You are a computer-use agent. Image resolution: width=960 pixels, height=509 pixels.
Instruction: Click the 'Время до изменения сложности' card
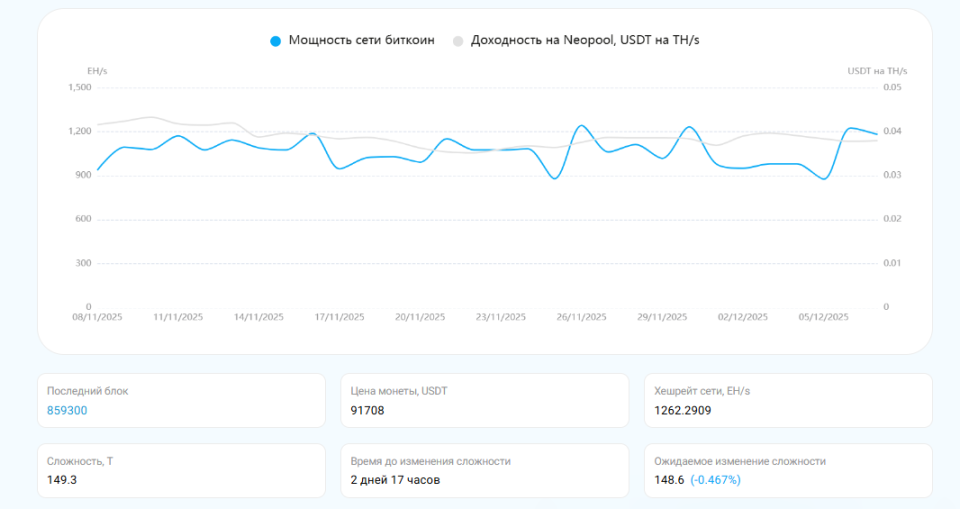click(484, 470)
